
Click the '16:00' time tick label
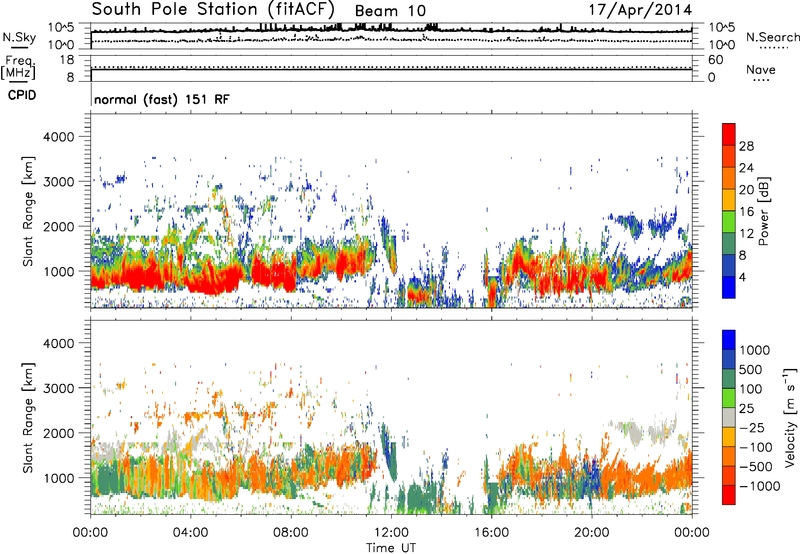[491, 533]
